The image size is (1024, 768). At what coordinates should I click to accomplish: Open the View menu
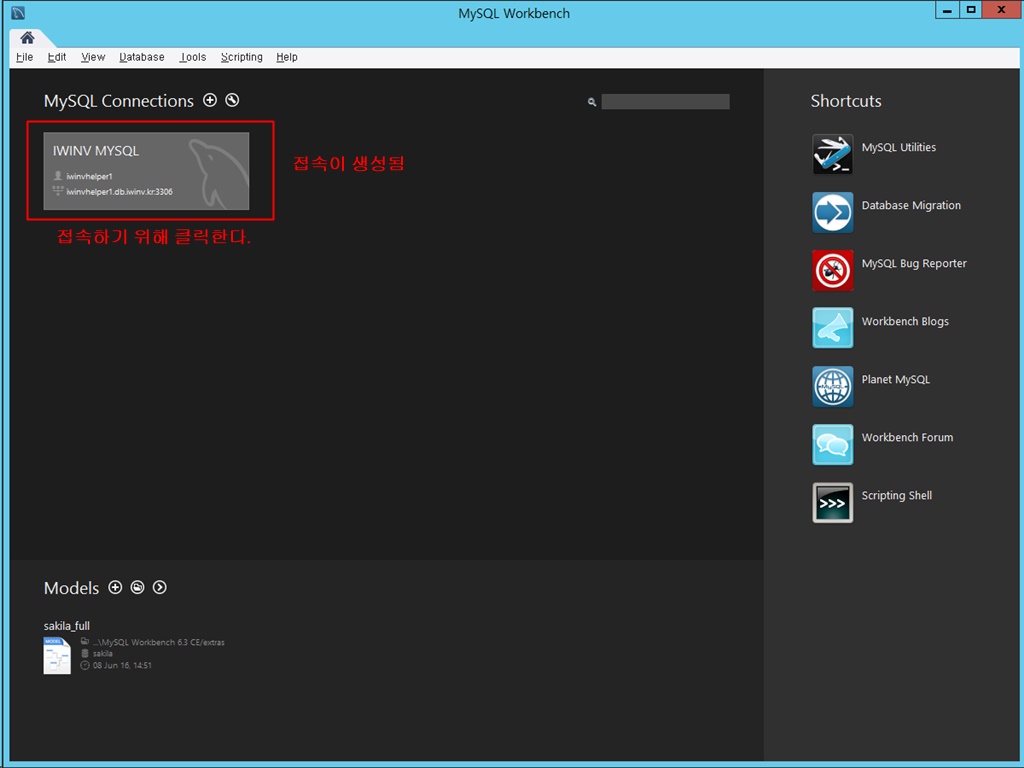[x=93, y=57]
